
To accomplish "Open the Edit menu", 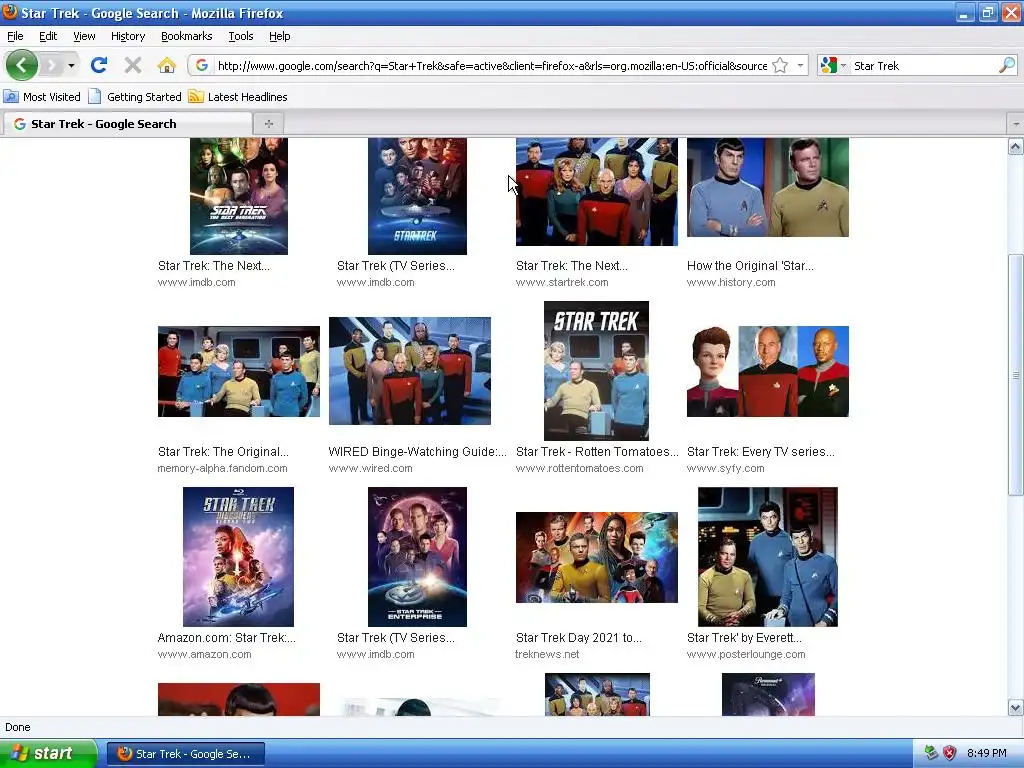I will [x=48, y=36].
